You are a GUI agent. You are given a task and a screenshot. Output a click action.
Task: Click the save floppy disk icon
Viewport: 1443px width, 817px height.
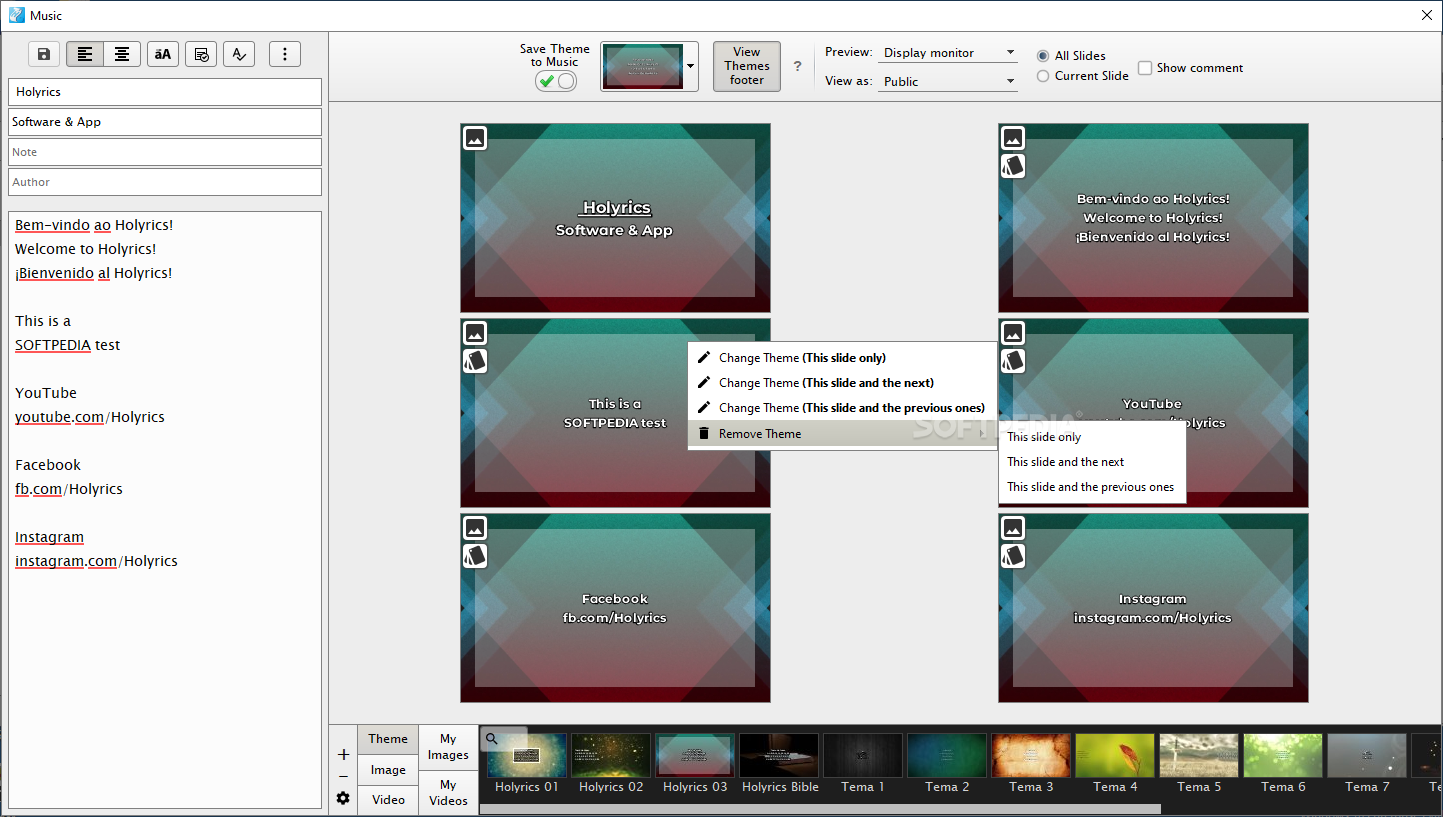[x=44, y=54]
